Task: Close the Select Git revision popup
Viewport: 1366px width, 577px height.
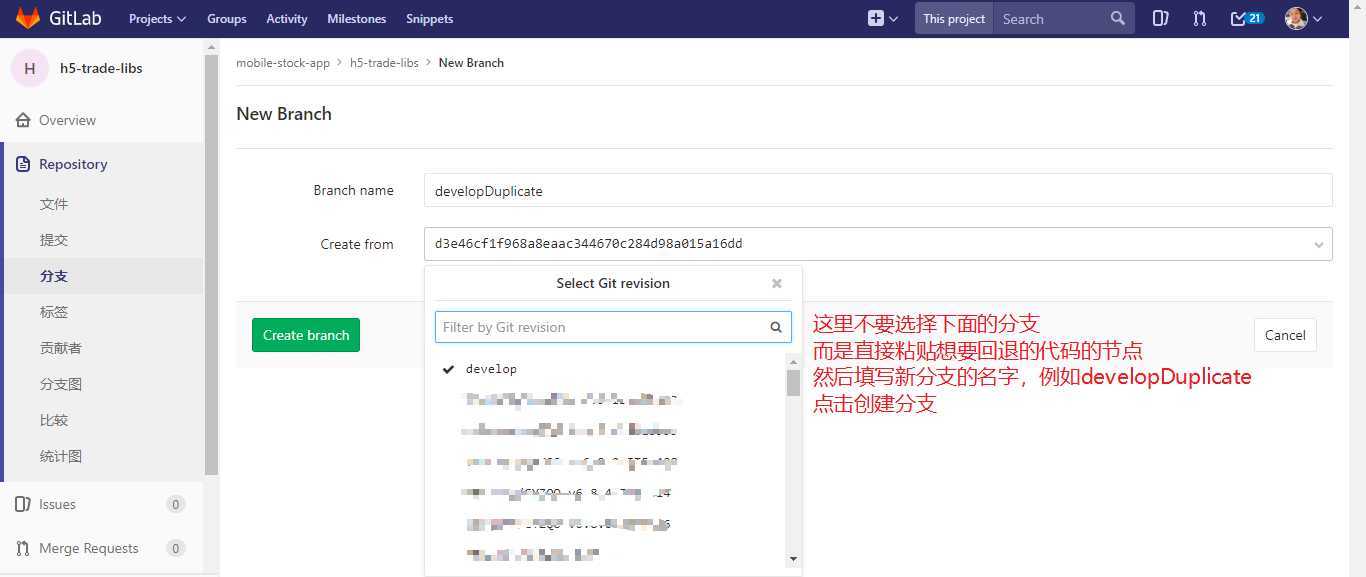Action: [x=776, y=283]
